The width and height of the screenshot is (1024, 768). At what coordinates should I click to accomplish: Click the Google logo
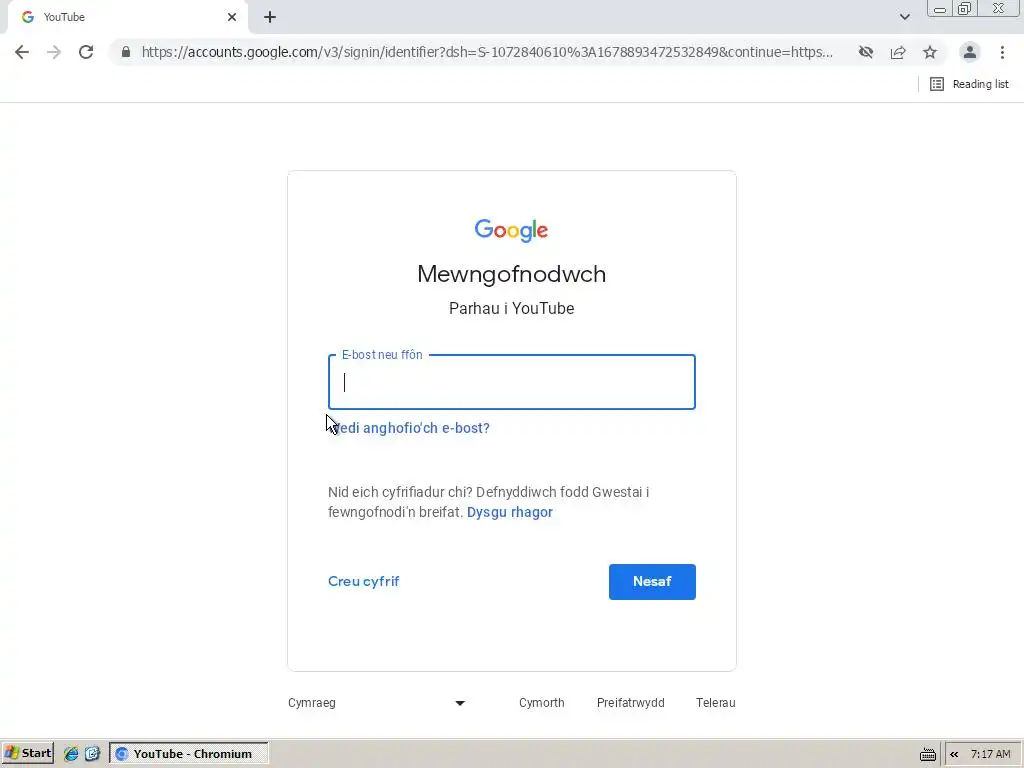pyautogui.click(x=511, y=230)
